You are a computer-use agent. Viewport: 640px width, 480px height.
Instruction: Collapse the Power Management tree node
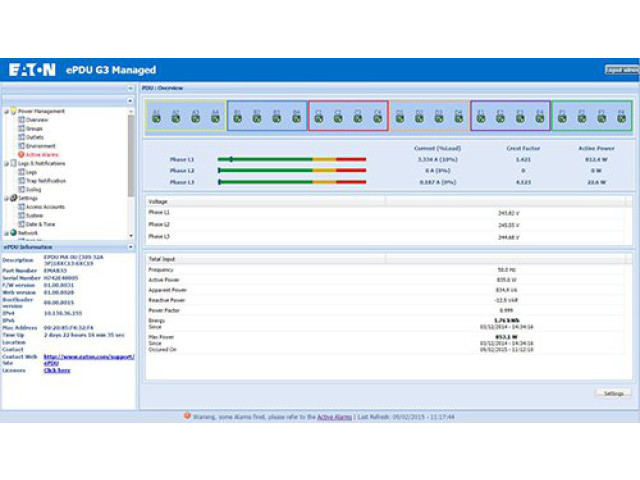(6, 111)
